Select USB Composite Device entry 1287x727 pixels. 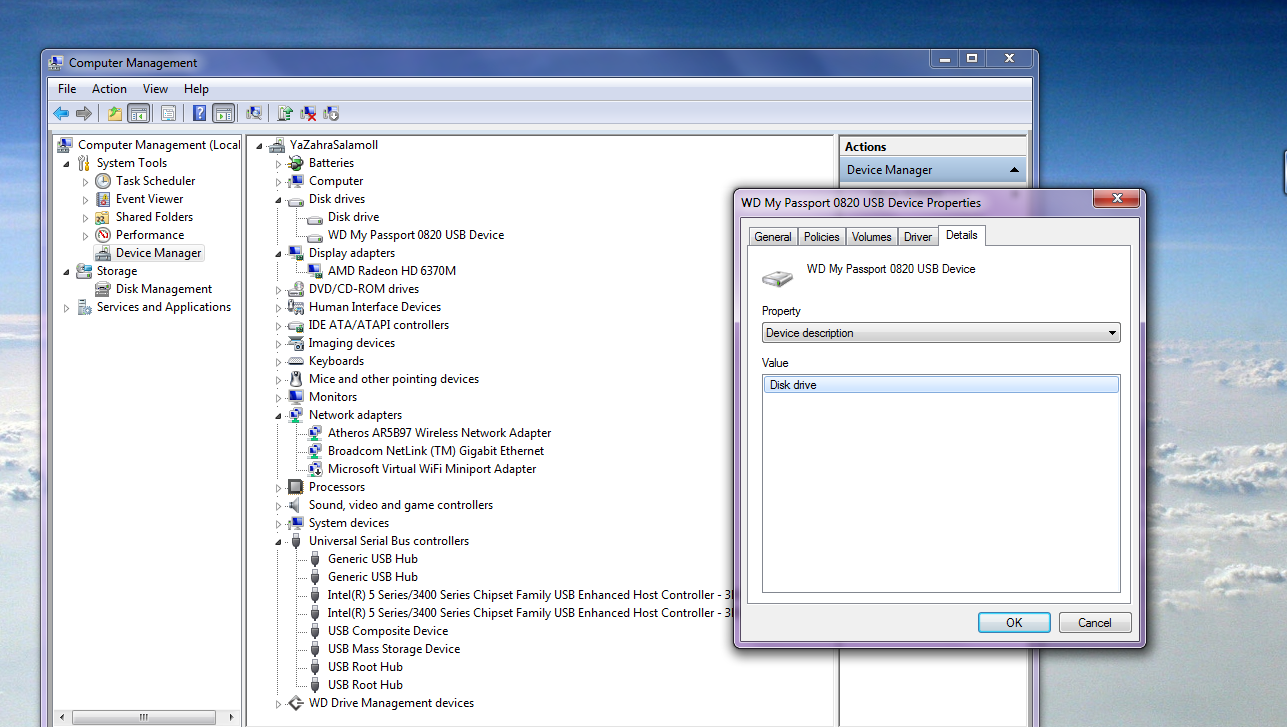point(388,631)
